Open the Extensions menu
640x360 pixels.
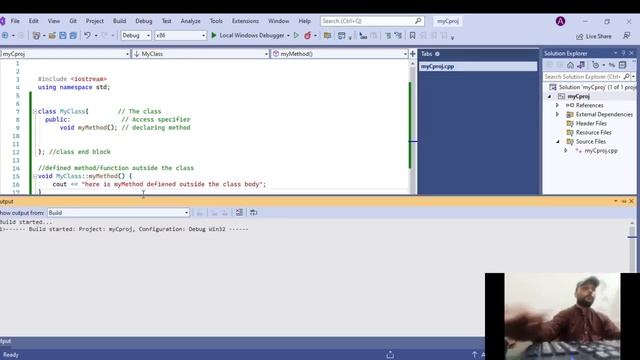pos(245,21)
